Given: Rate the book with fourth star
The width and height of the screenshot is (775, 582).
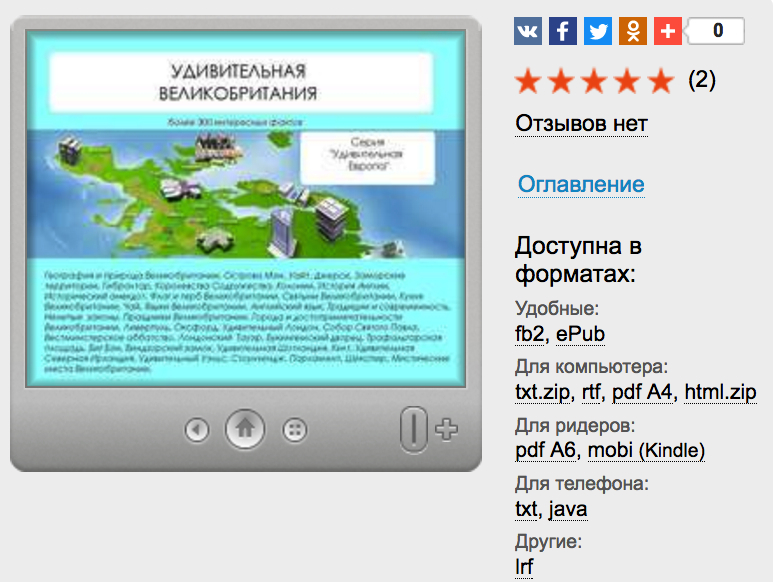Looking at the screenshot, I should [x=628, y=81].
